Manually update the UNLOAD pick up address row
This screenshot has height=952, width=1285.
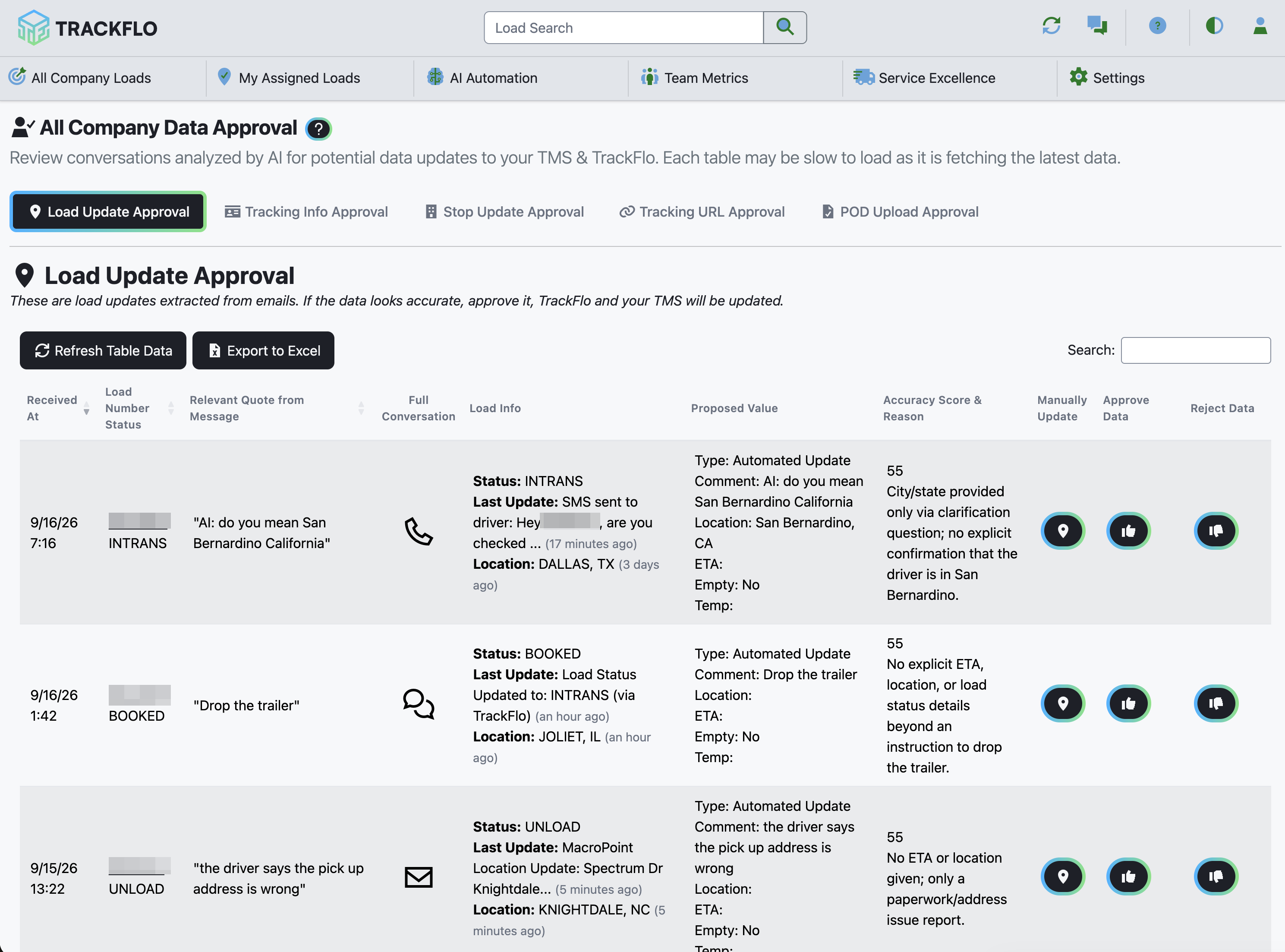click(1063, 876)
